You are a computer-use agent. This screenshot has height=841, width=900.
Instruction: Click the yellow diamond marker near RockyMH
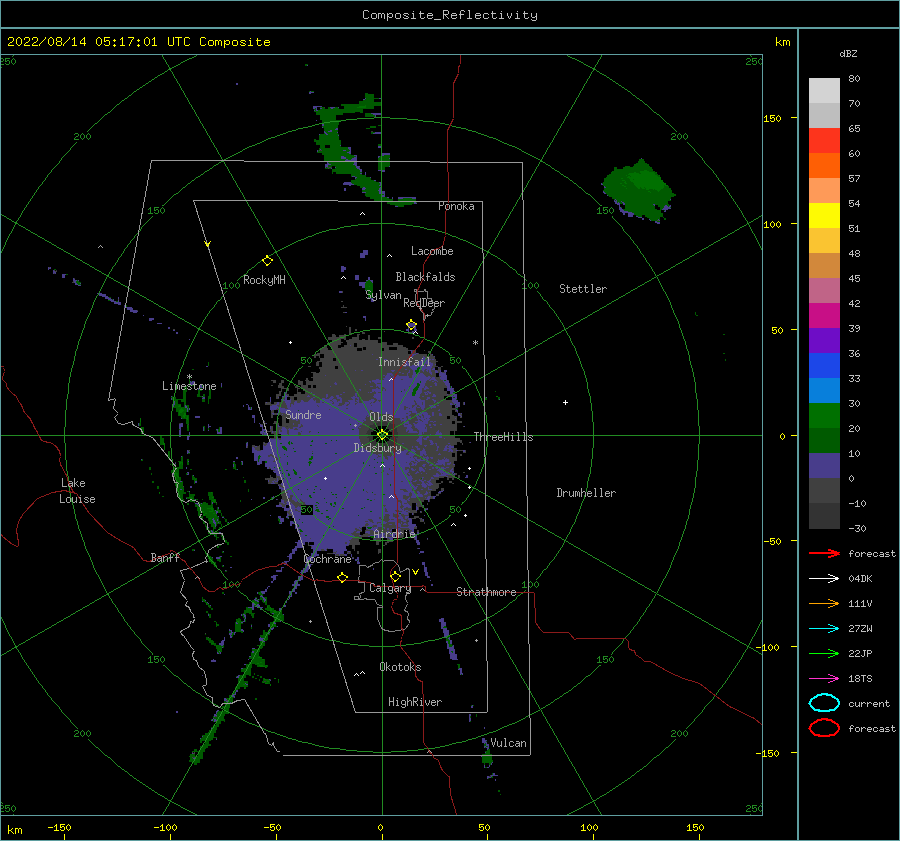pyautogui.click(x=267, y=261)
